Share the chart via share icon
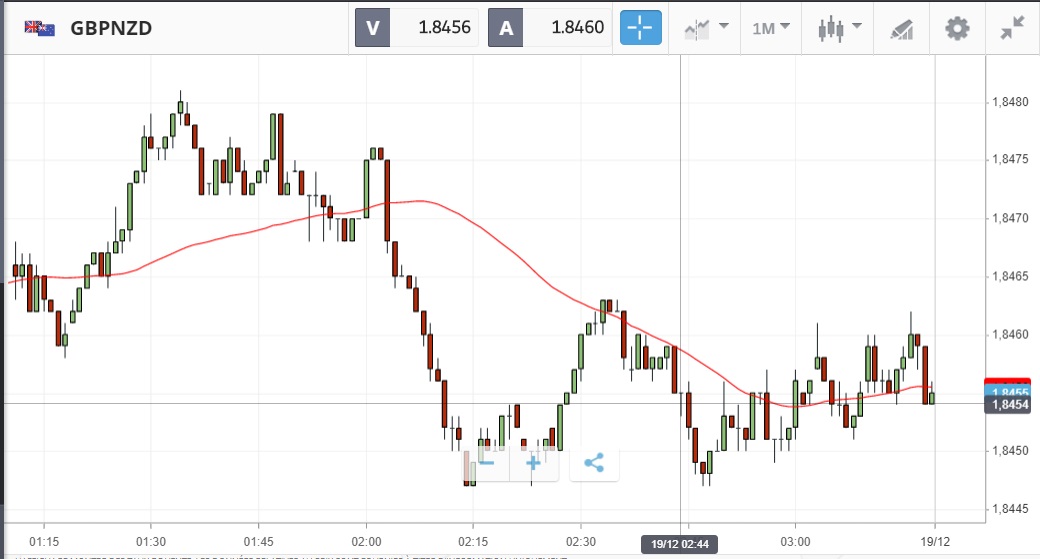 pos(594,462)
